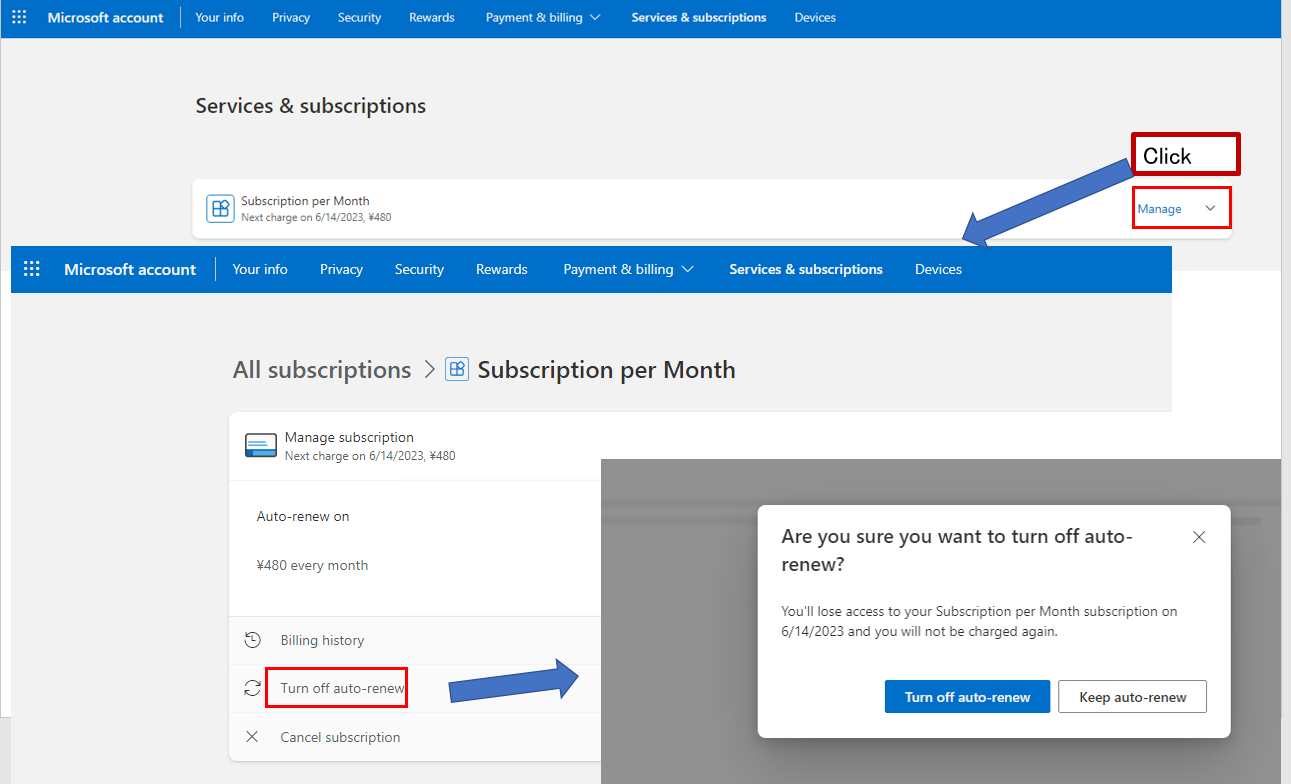Go to Your info in top header
Screen dimensions: 1291x784
click(x=220, y=18)
